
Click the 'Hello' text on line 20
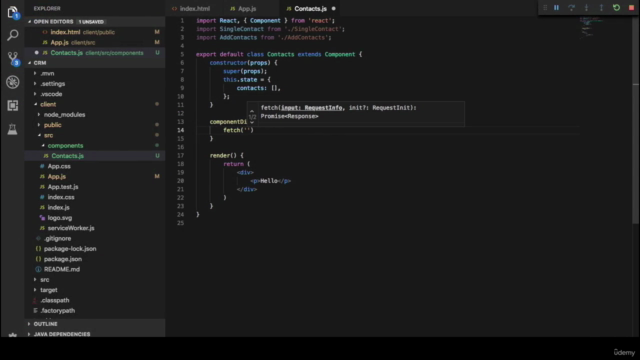(x=269, y=181)
